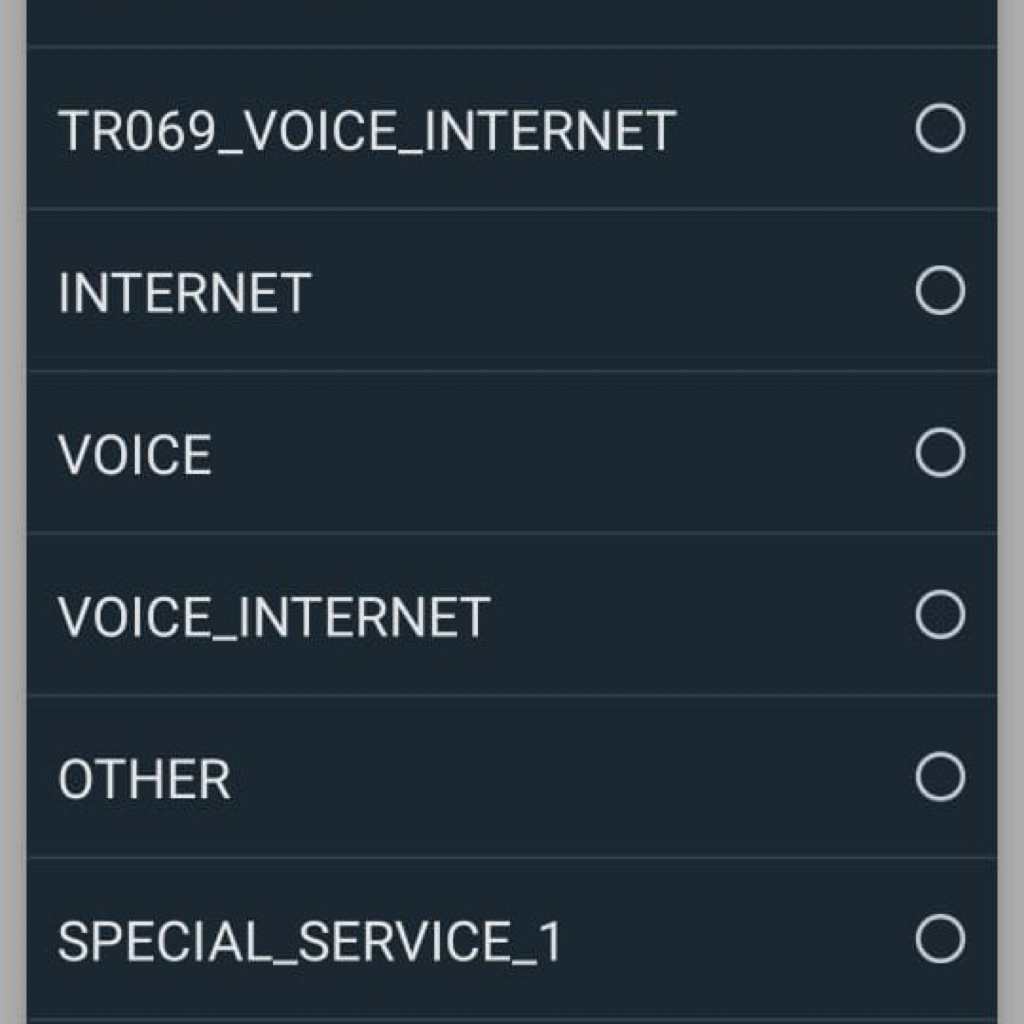
Task: Select the SPECIAL_SERVICE_1 radio button
Action: [x=940, y=940]
